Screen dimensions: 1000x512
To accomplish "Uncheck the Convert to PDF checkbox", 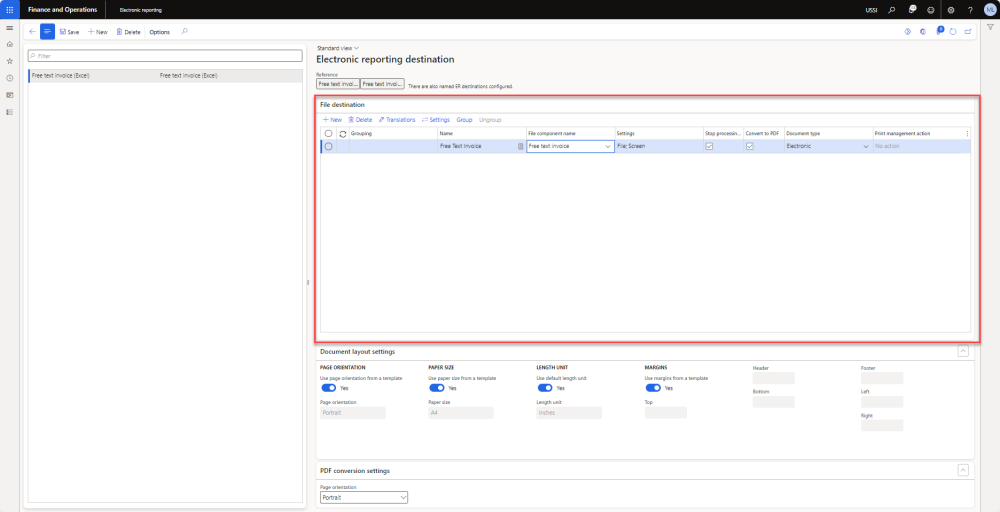I will point(750,146).
